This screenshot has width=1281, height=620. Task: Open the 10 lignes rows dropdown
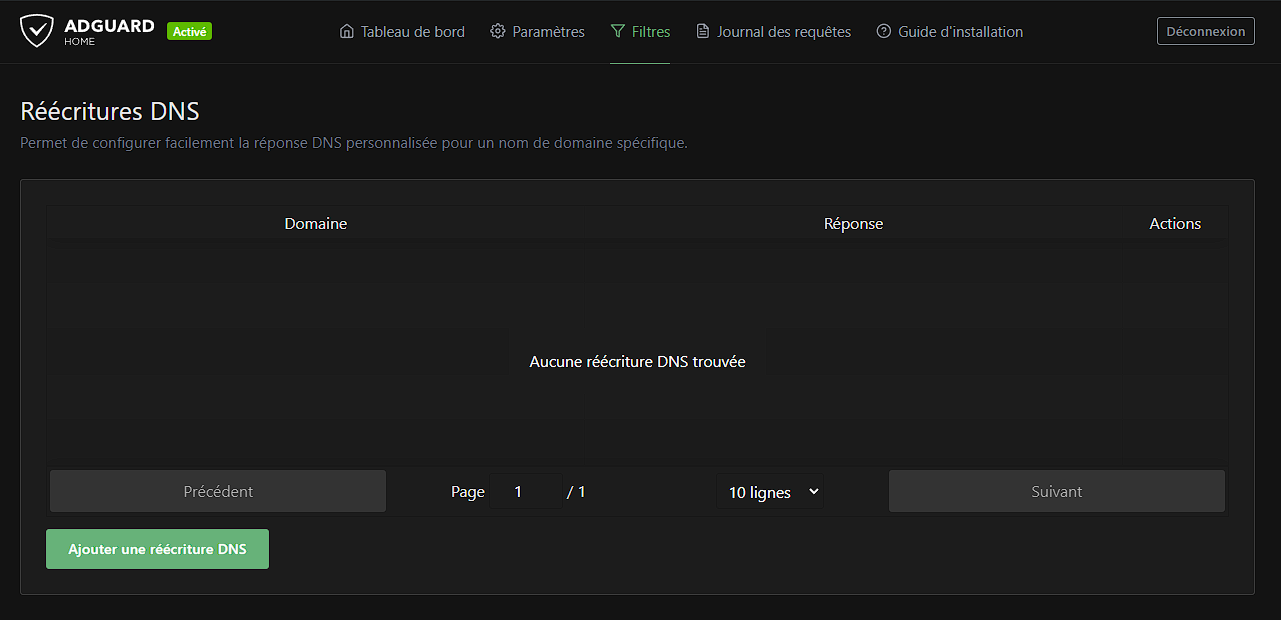(770, 492)
